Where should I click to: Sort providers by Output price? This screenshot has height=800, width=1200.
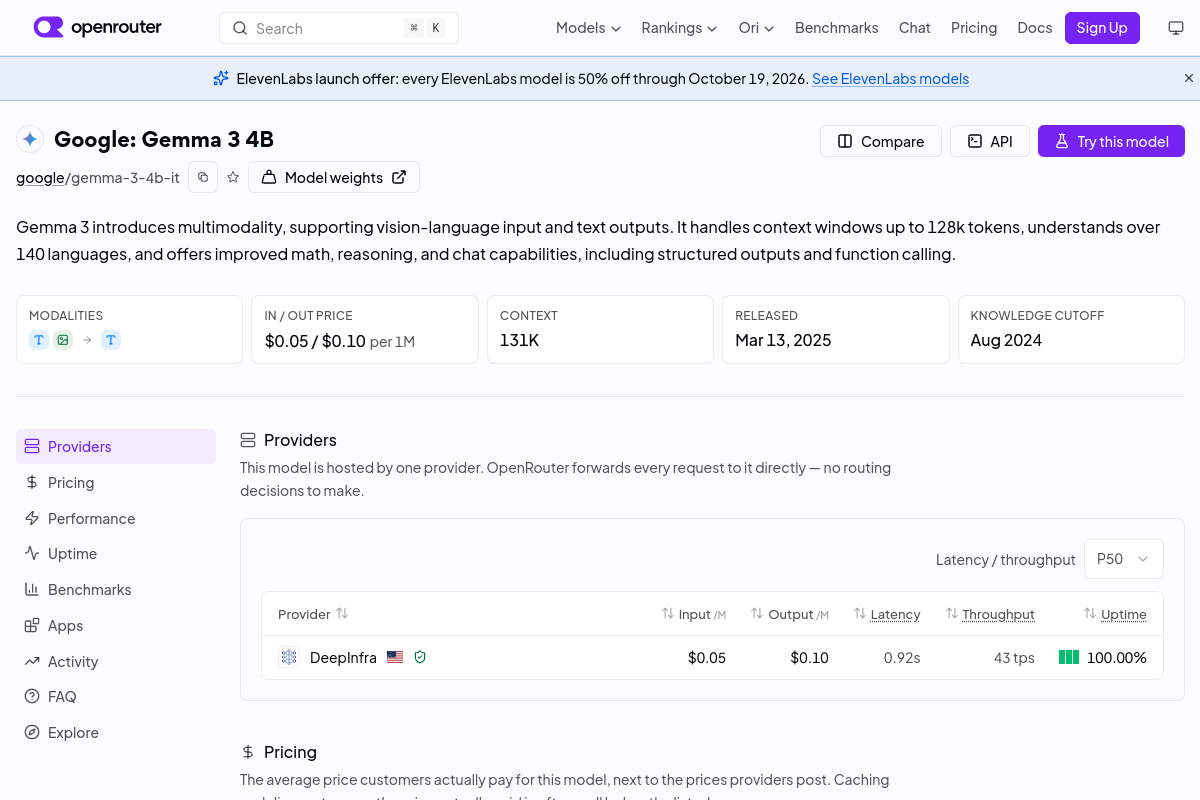pos(790,614)
